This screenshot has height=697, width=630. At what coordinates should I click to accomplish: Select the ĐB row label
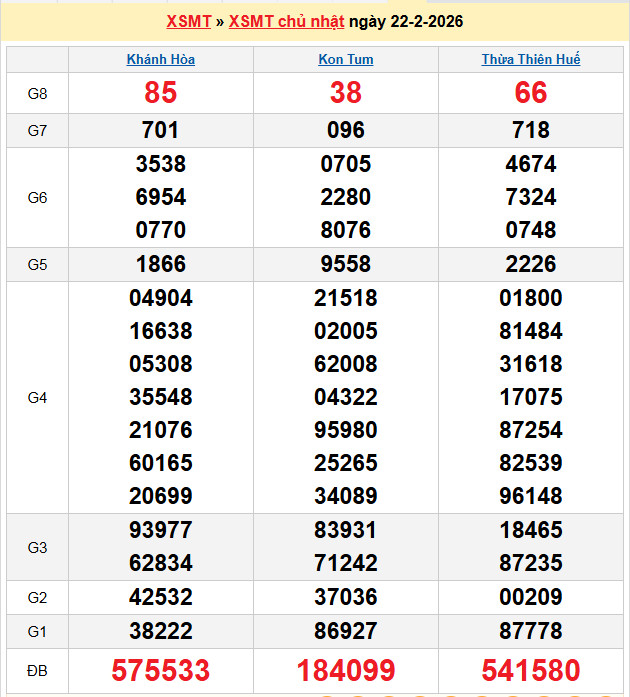tap(37, 670)
